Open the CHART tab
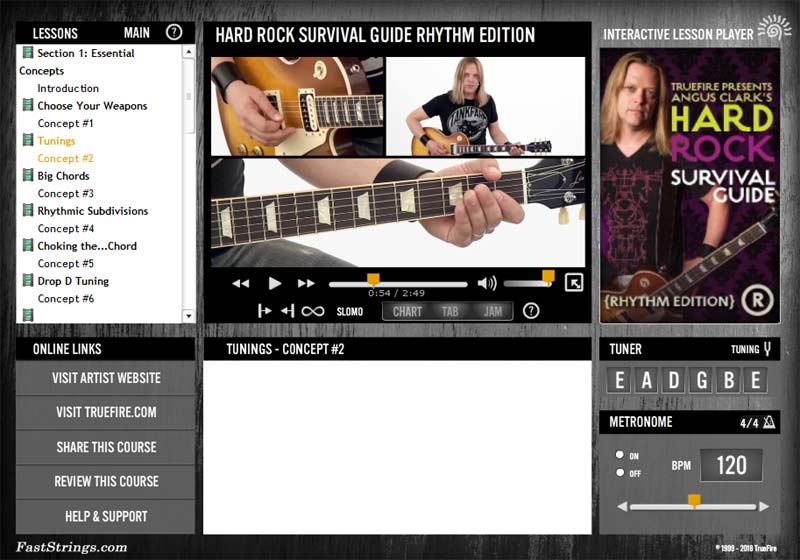This screenshot has width=800, height=560. (407, 312)
